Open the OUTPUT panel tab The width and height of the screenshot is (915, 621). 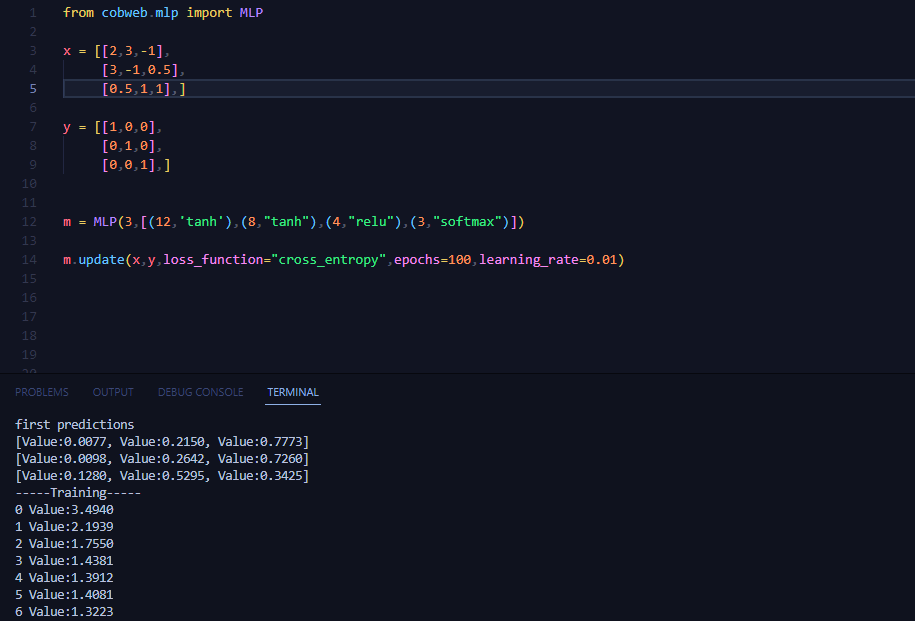(x=113, y=392)
